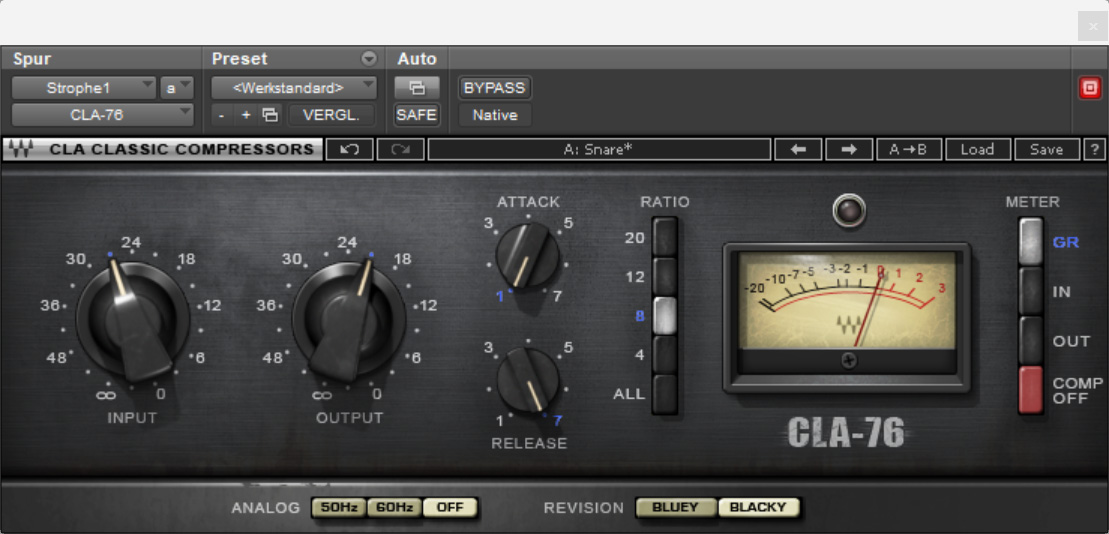Click the question mark help button
The image size is (1109, 534).
[1095, 150]
